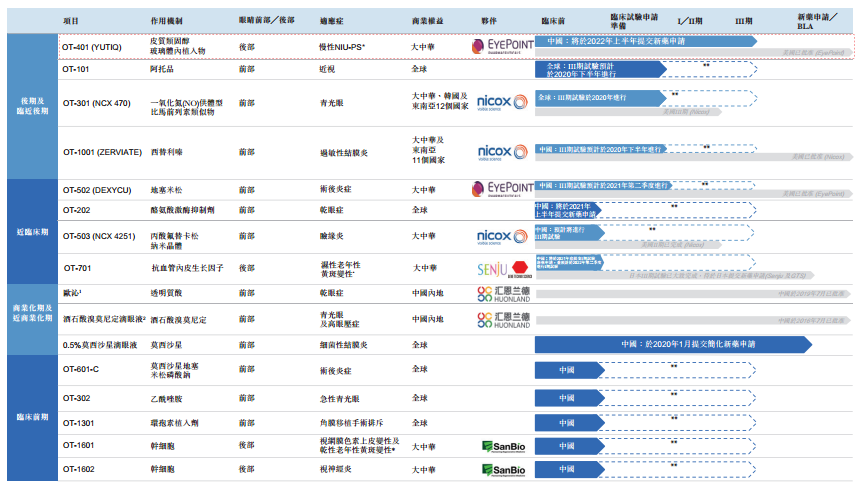Viewport: 862px width, 487px height.
Task: Click the 項目 column header
Action: pos(72,20)
